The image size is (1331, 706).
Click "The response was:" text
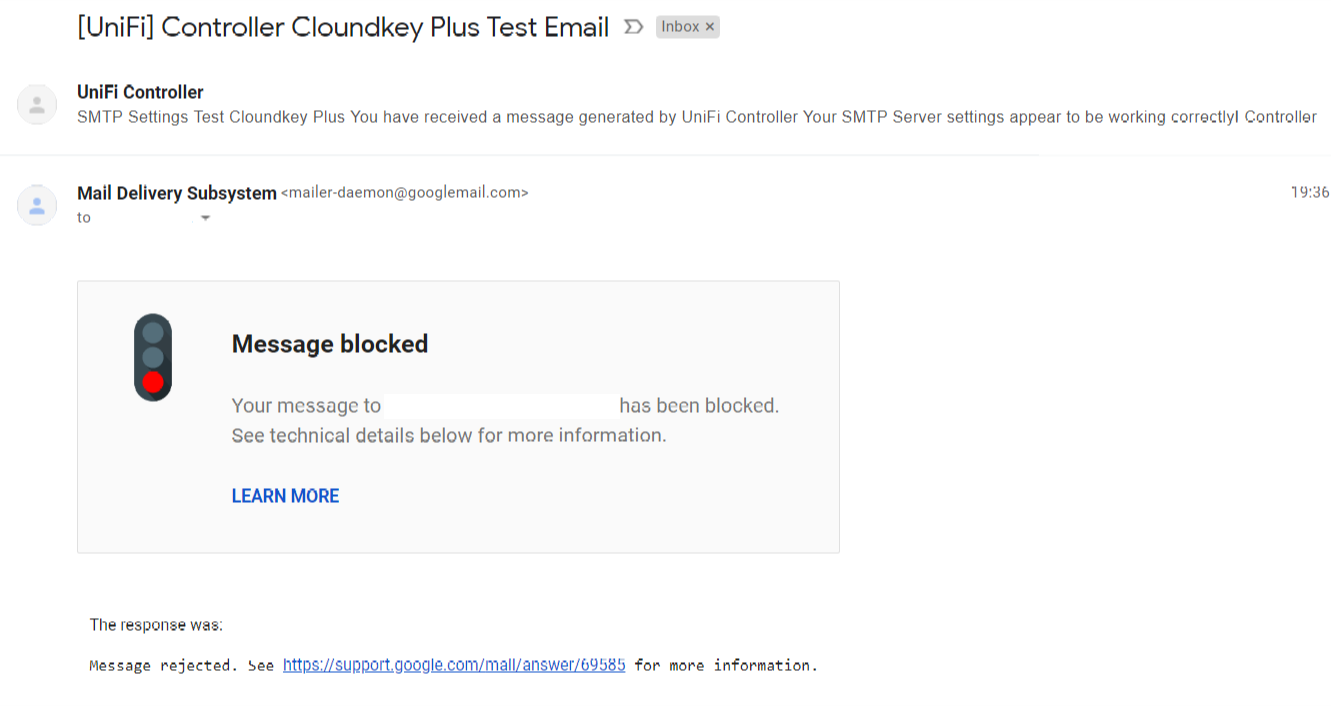point(156,625)
